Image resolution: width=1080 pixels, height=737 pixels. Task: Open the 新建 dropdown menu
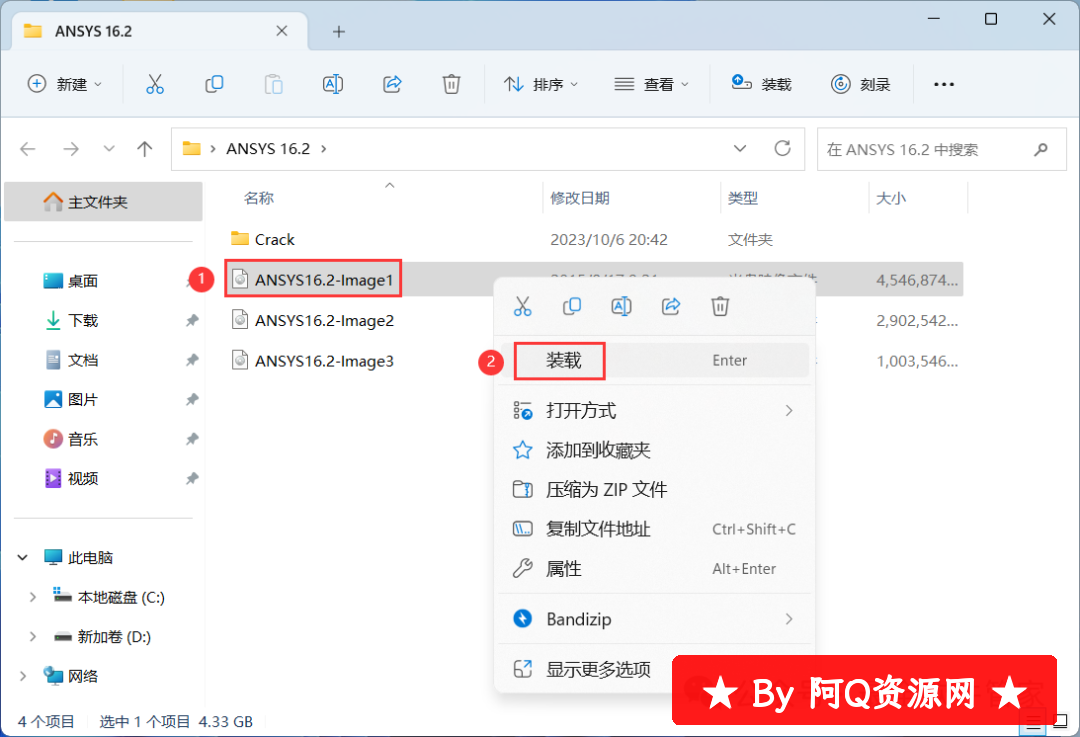[65, 84]
